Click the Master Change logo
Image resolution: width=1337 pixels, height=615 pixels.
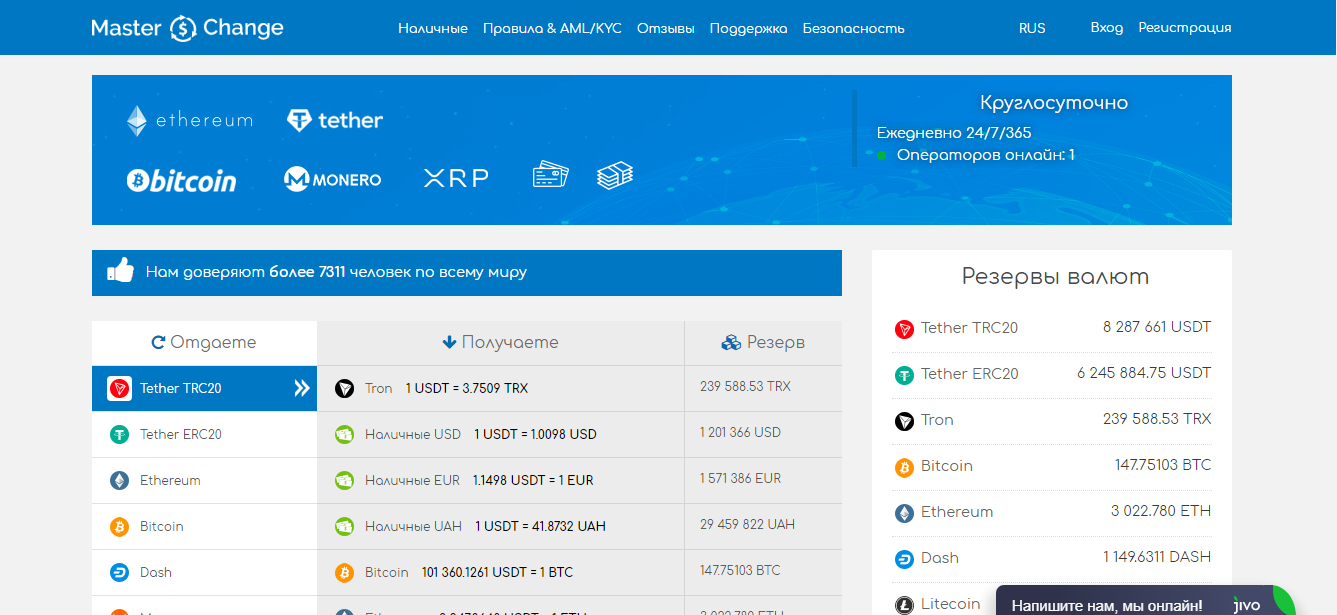point(187,28)
